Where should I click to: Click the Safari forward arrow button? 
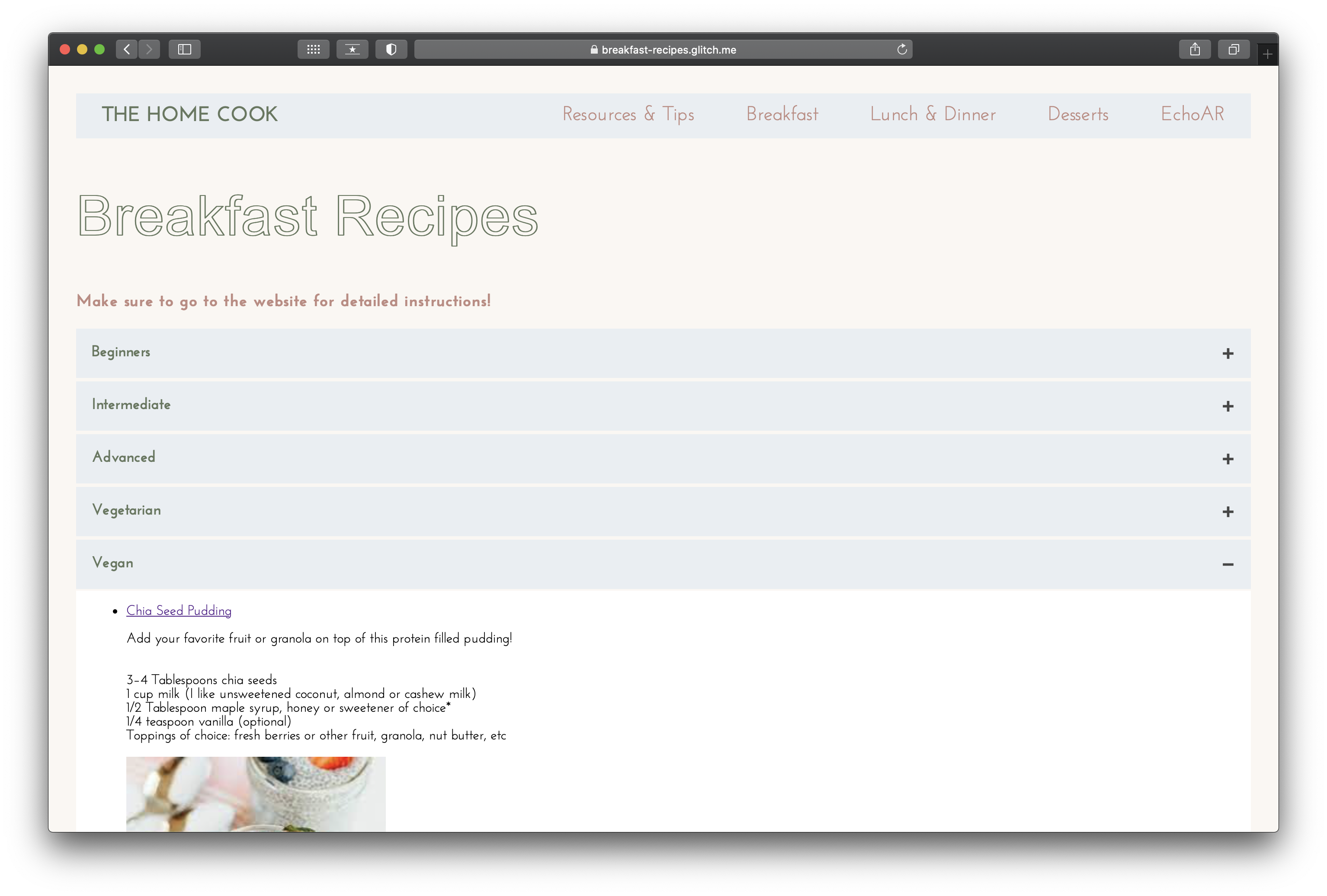(149, 50)
